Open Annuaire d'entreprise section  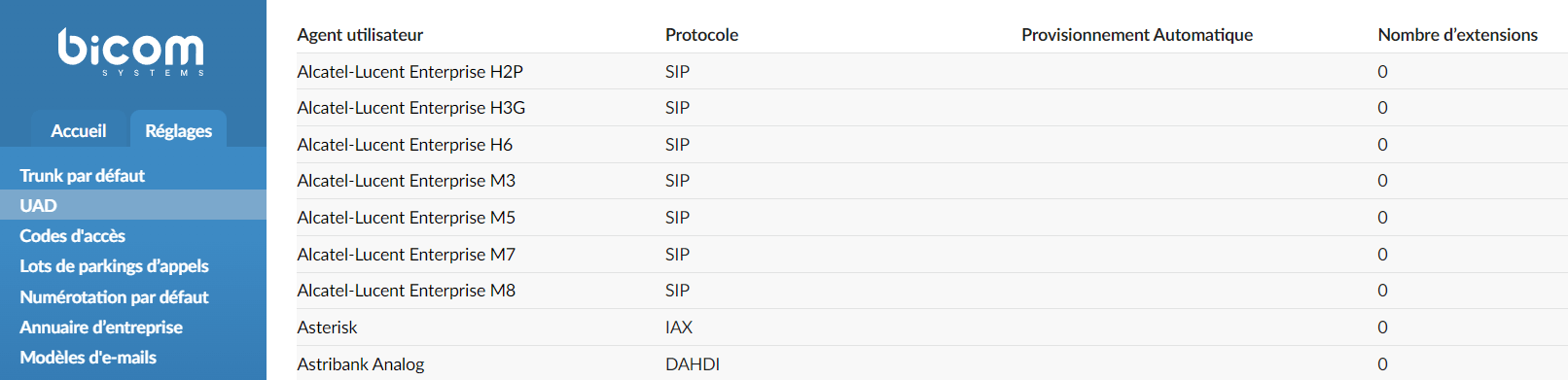(x=101, y=327)
